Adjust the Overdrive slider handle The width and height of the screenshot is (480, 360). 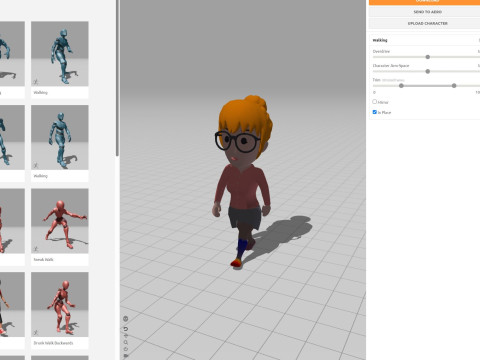tap(428, 57)
